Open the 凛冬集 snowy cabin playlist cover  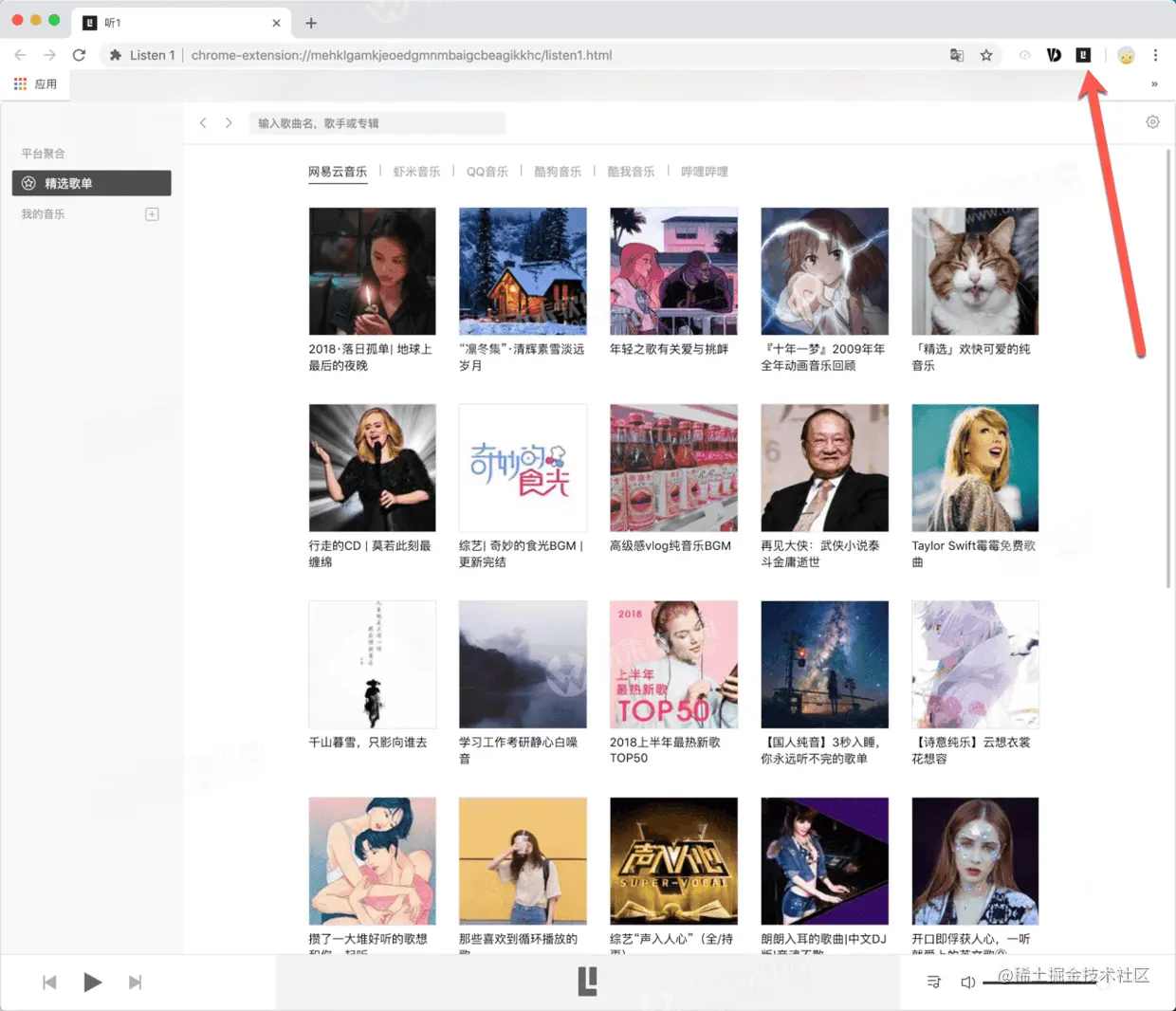click(x=523, y=271)
